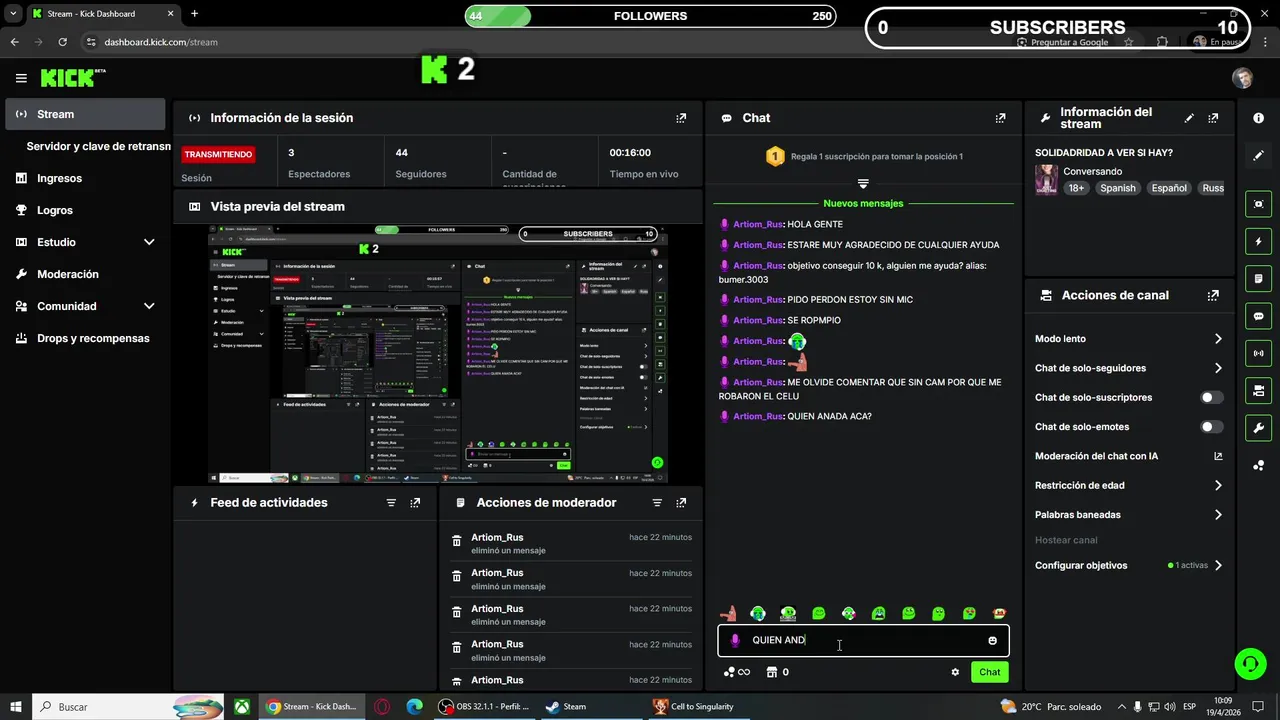Click the stream preview thumbnail
The height and width of the screenshot is (720, 1280).
point(438,354)
